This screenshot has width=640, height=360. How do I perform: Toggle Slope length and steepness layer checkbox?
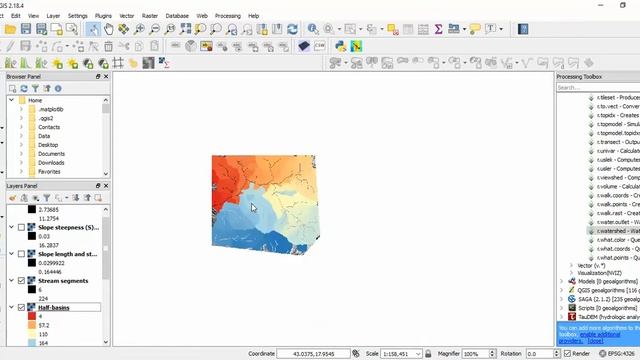pyautogui.click(x=21, y=254)
